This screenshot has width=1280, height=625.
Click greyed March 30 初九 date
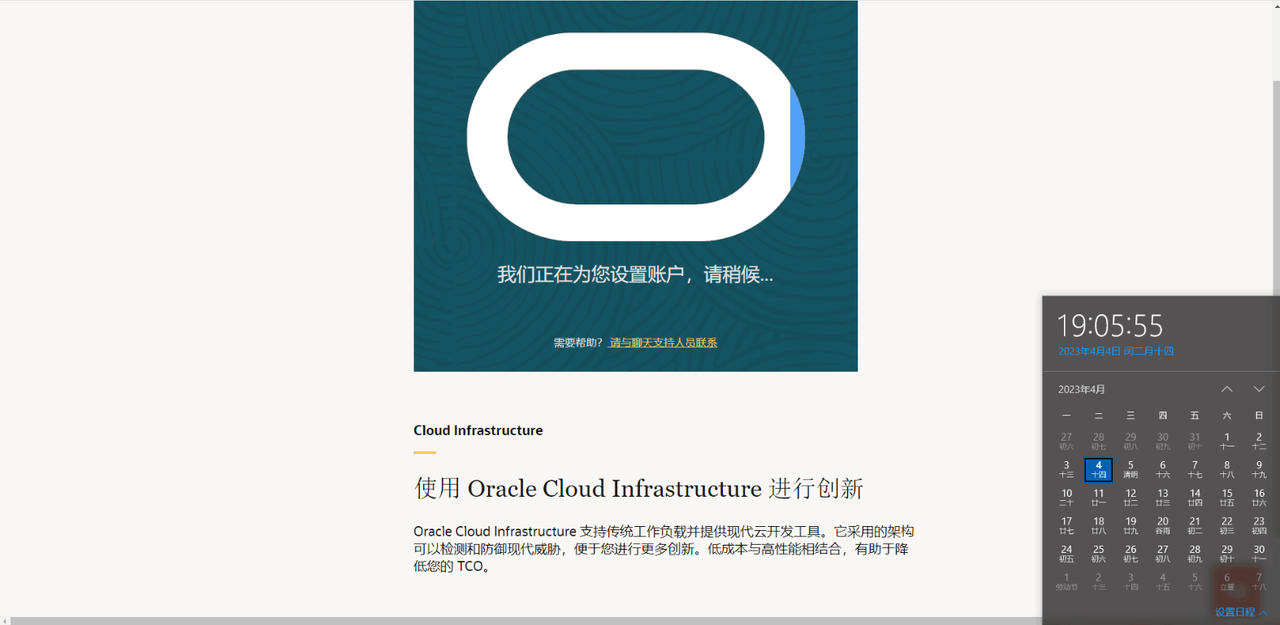[x=1162, y=441]
